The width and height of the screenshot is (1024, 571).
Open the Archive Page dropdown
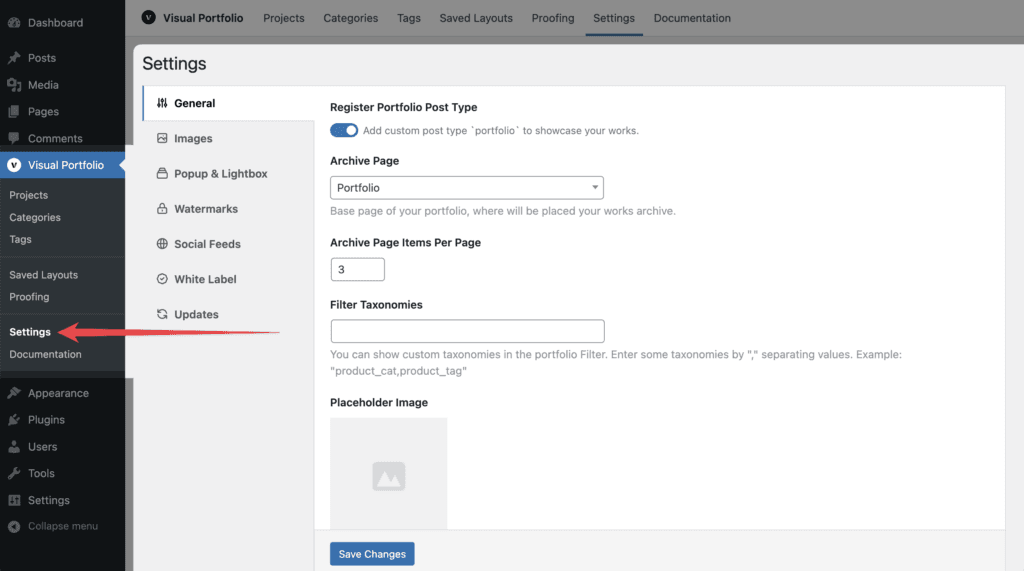467,188
